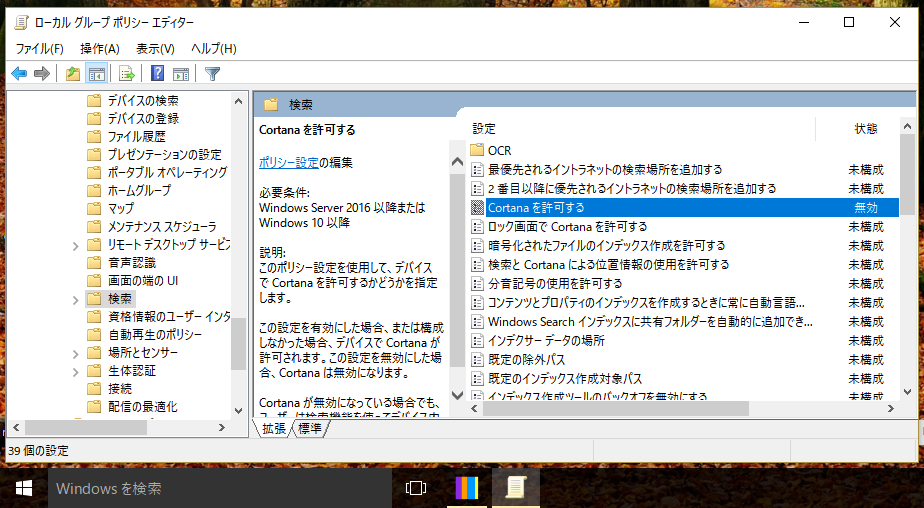Viewport: 924px width, 508px height.
Task: Click the Group Policy Editor taskbar icon
Action: tap(516, 488)
